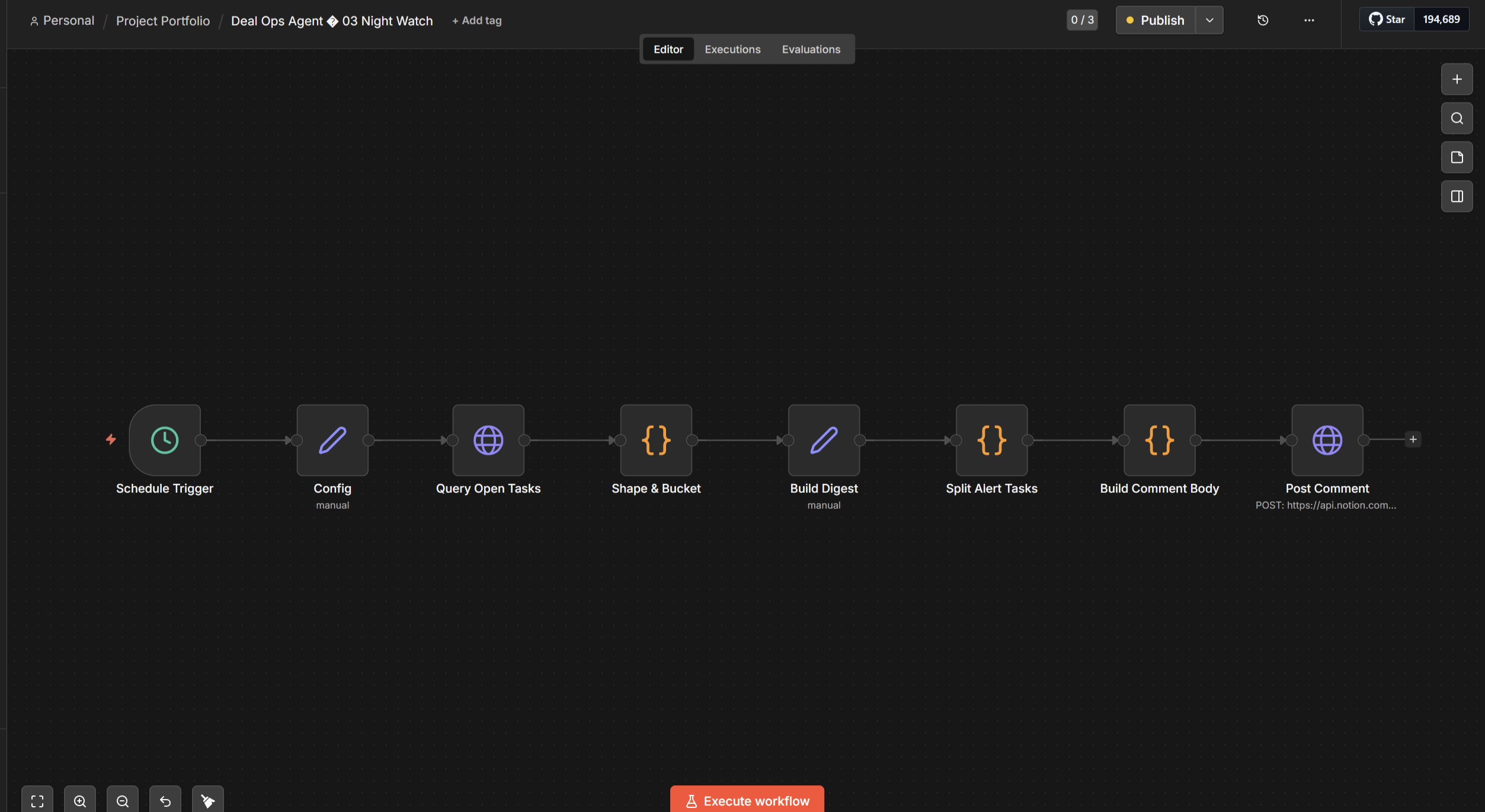Click the Schedule Trigger label
This screenshot has height=812, width=1485.
tap(165, 489)
